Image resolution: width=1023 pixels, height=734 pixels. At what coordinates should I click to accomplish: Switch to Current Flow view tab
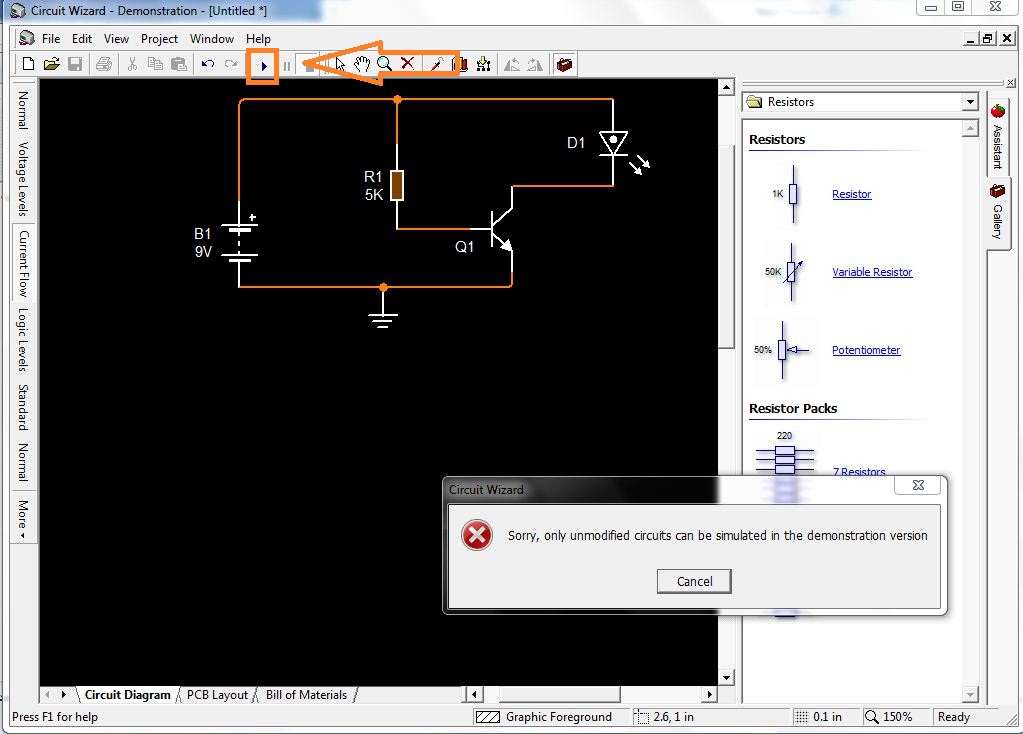[23, 262]
